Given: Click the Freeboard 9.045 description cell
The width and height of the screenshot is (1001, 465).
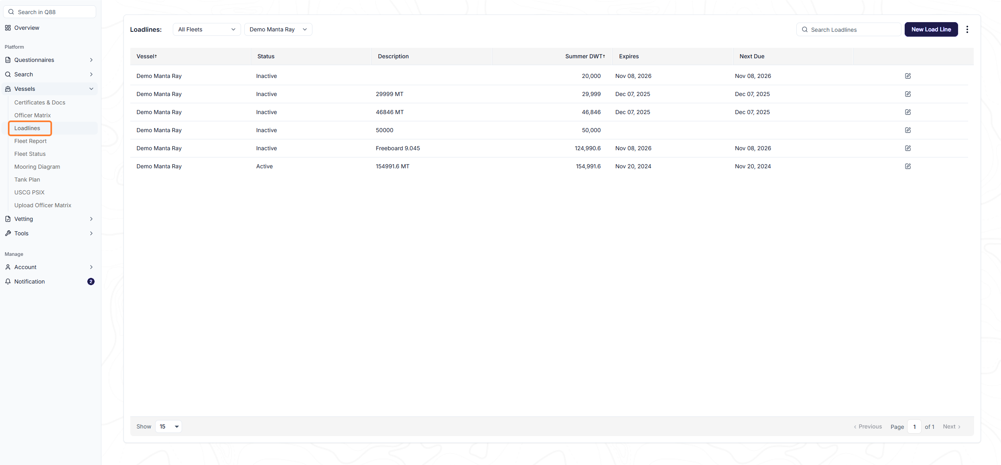Looking at the screenshot, I should click(398, 148).
